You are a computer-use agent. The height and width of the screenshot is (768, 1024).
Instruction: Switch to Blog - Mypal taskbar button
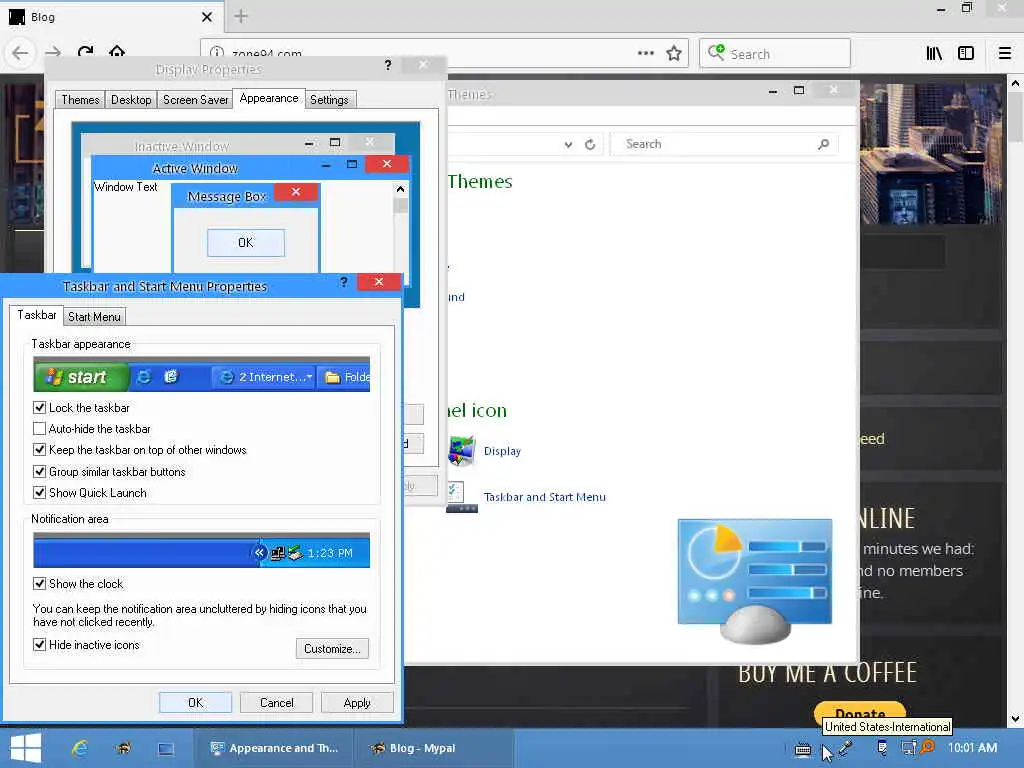point(434,748)
